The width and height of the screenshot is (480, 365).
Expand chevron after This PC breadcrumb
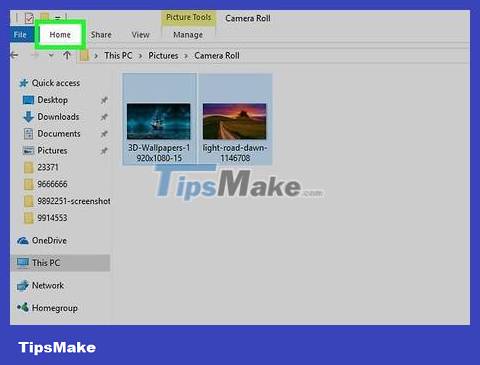click(140, 56)
